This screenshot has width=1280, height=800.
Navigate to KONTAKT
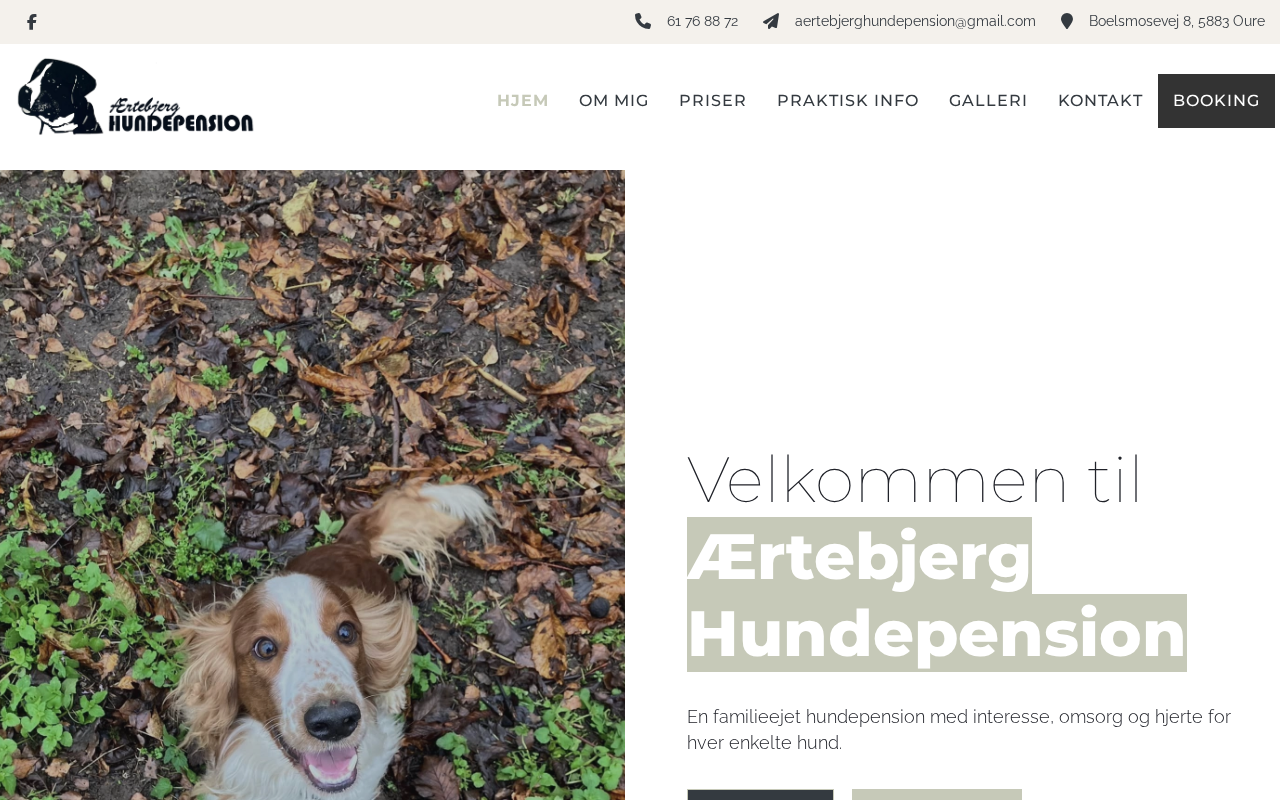coord(1100,101)
